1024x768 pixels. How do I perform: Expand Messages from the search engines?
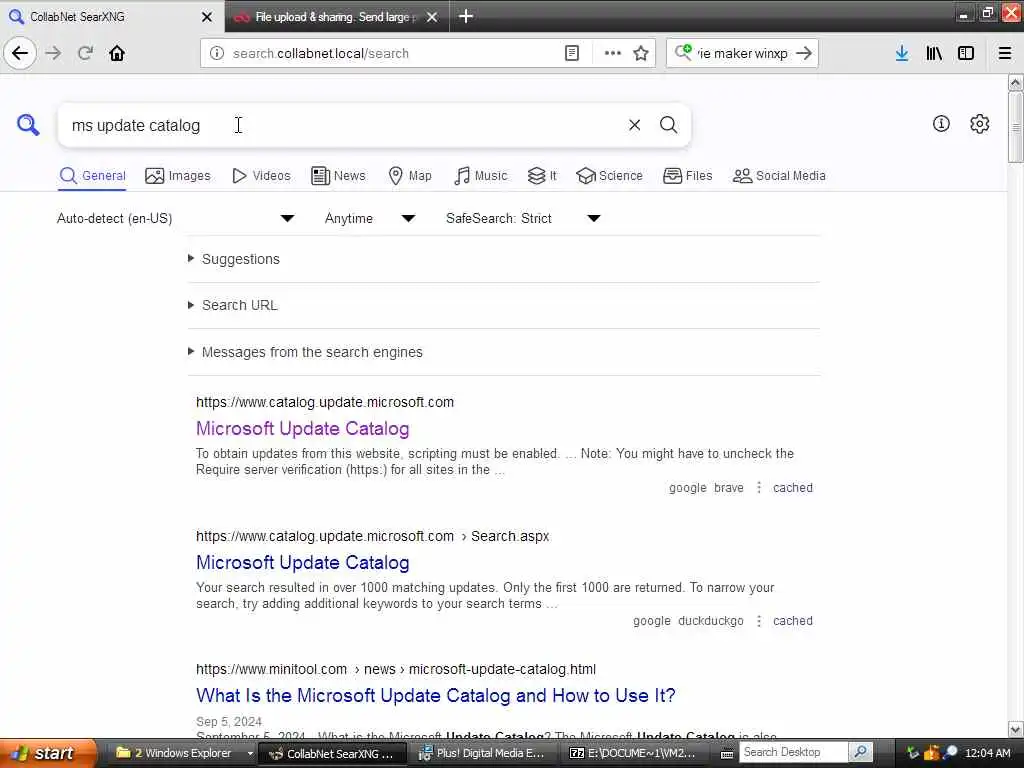pyautogui.click(x=312, y=352)
